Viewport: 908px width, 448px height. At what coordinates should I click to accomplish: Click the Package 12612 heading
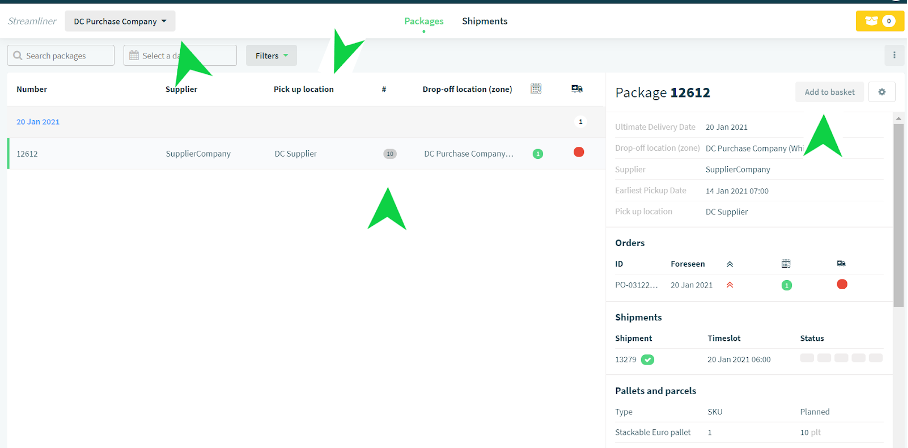(x=662, y=93)
